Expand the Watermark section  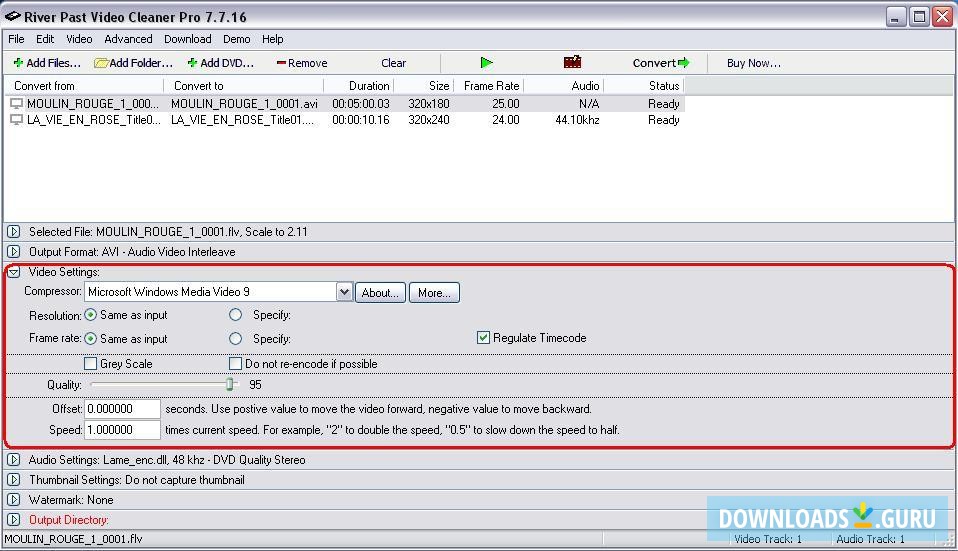[13, 500]
